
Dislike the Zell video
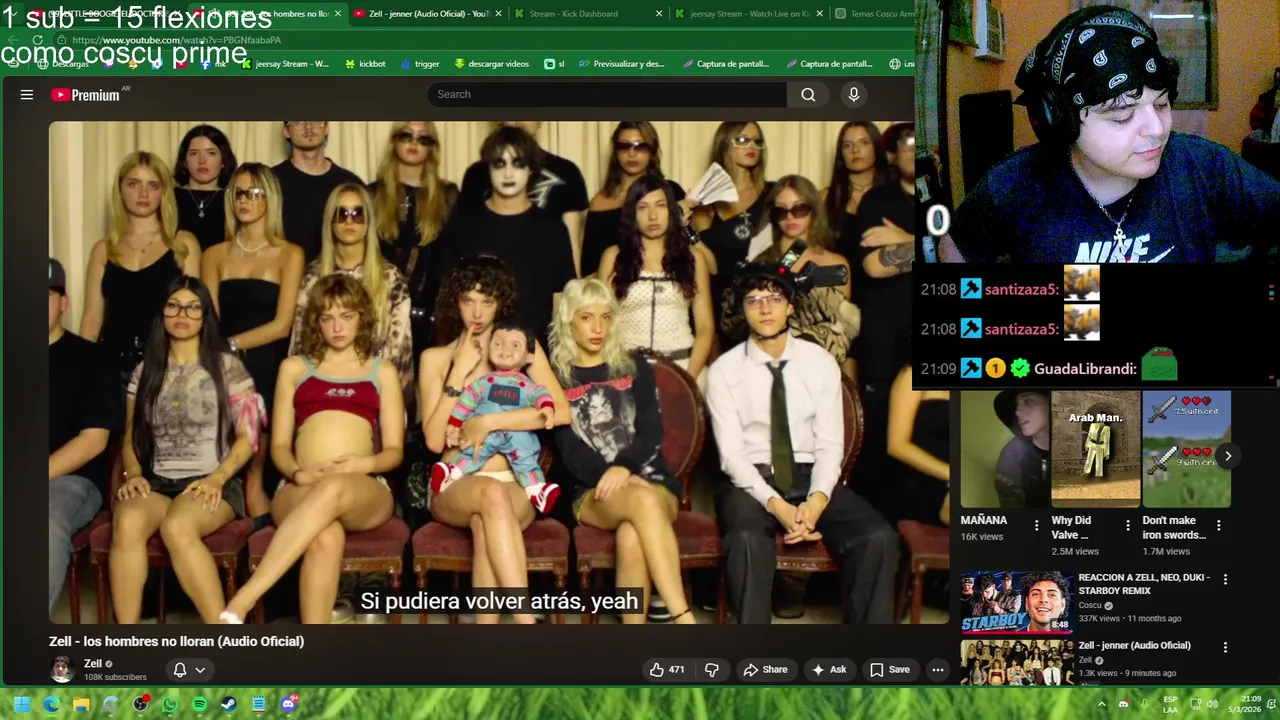tap(712, 670)
